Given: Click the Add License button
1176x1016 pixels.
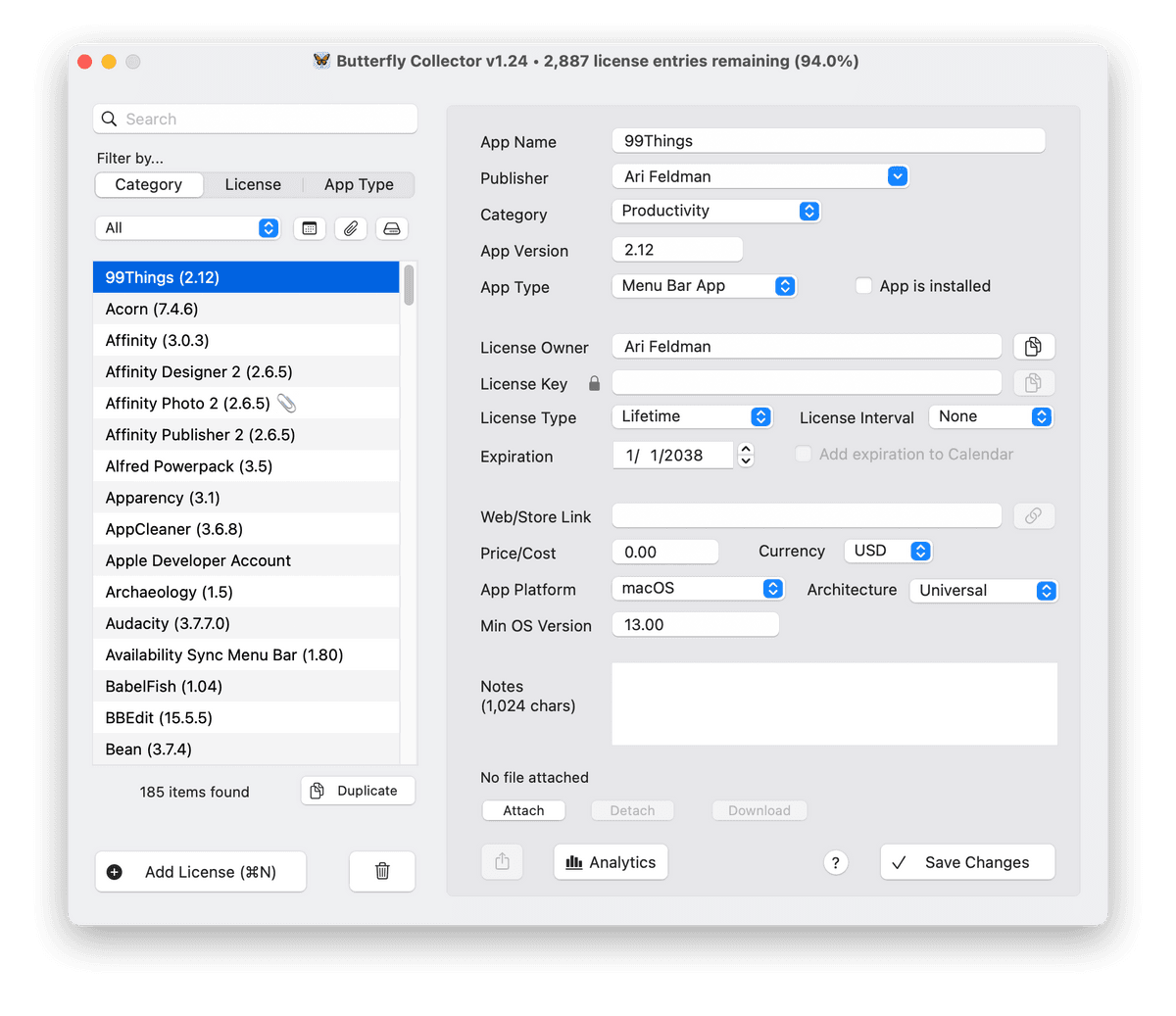Looking at the screenshot, I should point(201,872).
